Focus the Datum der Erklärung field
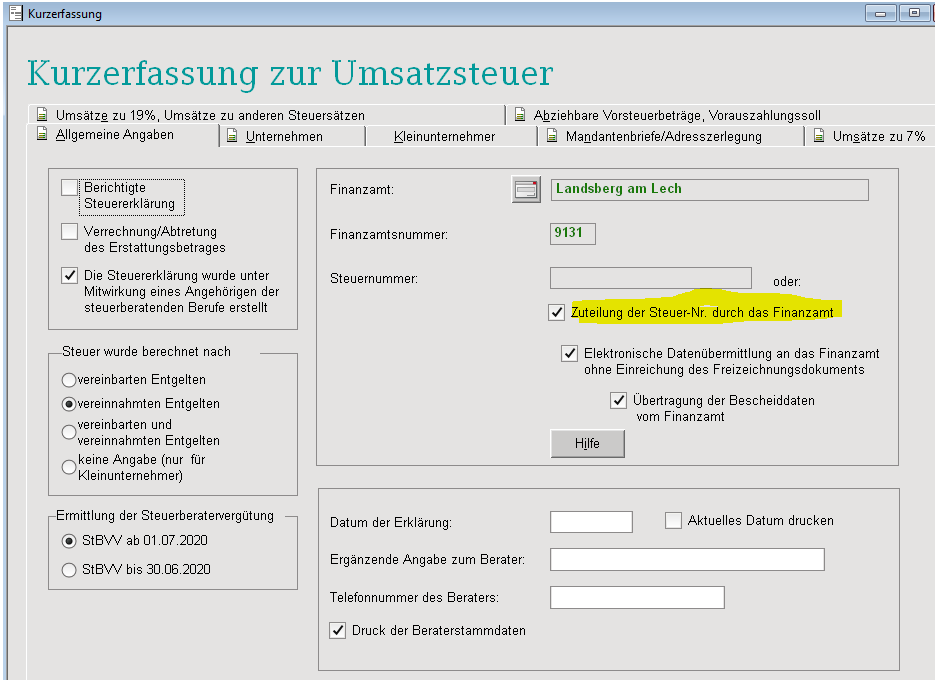The image size is (935, 680). [591, 522]
